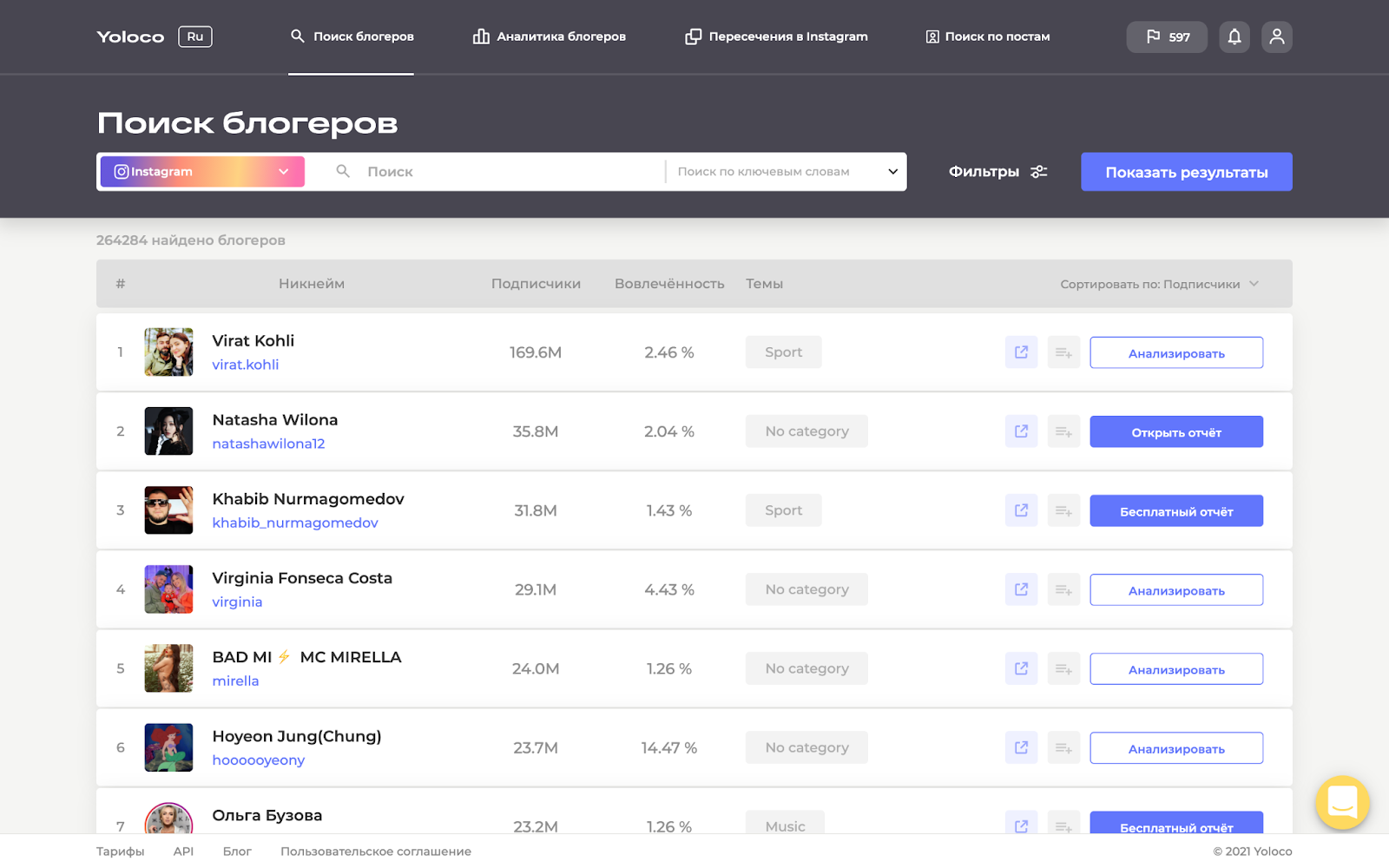The width and height of the screenshot is (1389, 868).
Task: Switch language with the Ru button
Action: click(195, 36)
